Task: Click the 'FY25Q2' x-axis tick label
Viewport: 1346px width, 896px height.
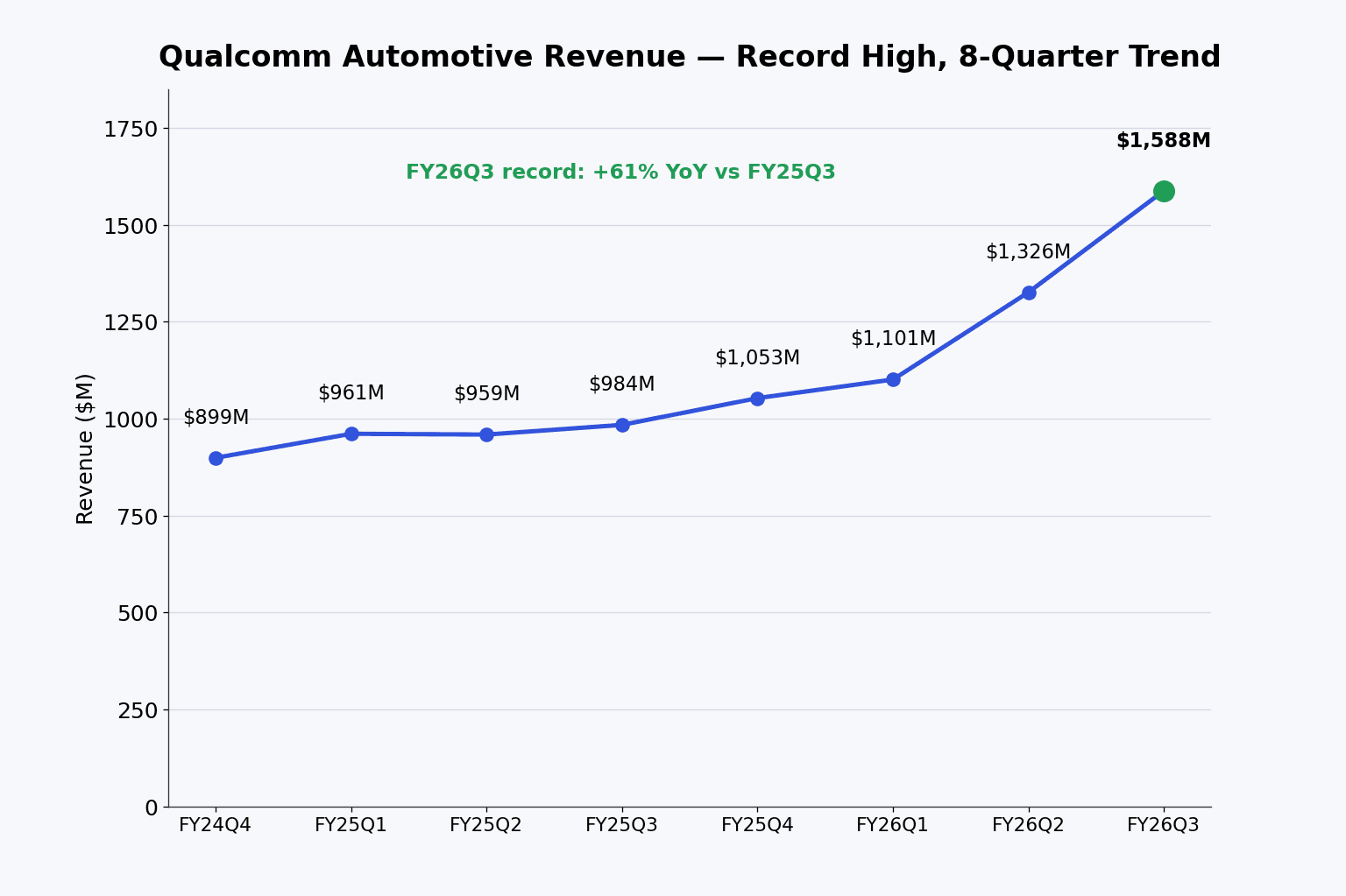Action: coord(486,825)
